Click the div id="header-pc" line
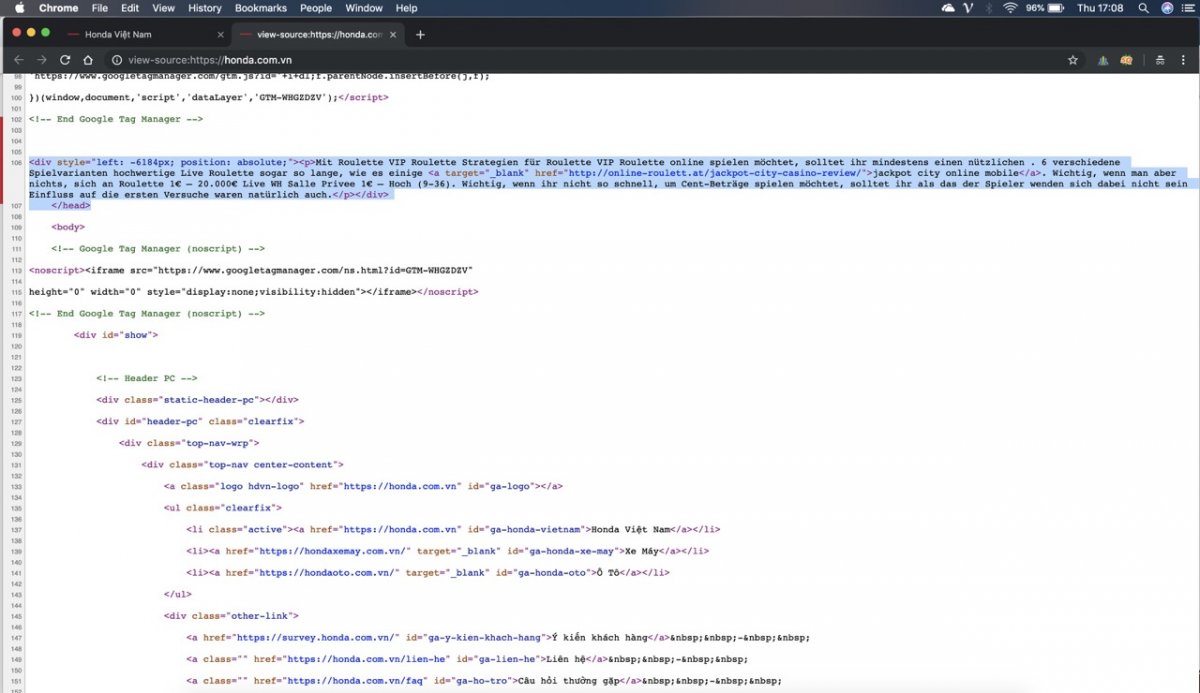Screen dimensions: 1200x693 tap(201, 421)
